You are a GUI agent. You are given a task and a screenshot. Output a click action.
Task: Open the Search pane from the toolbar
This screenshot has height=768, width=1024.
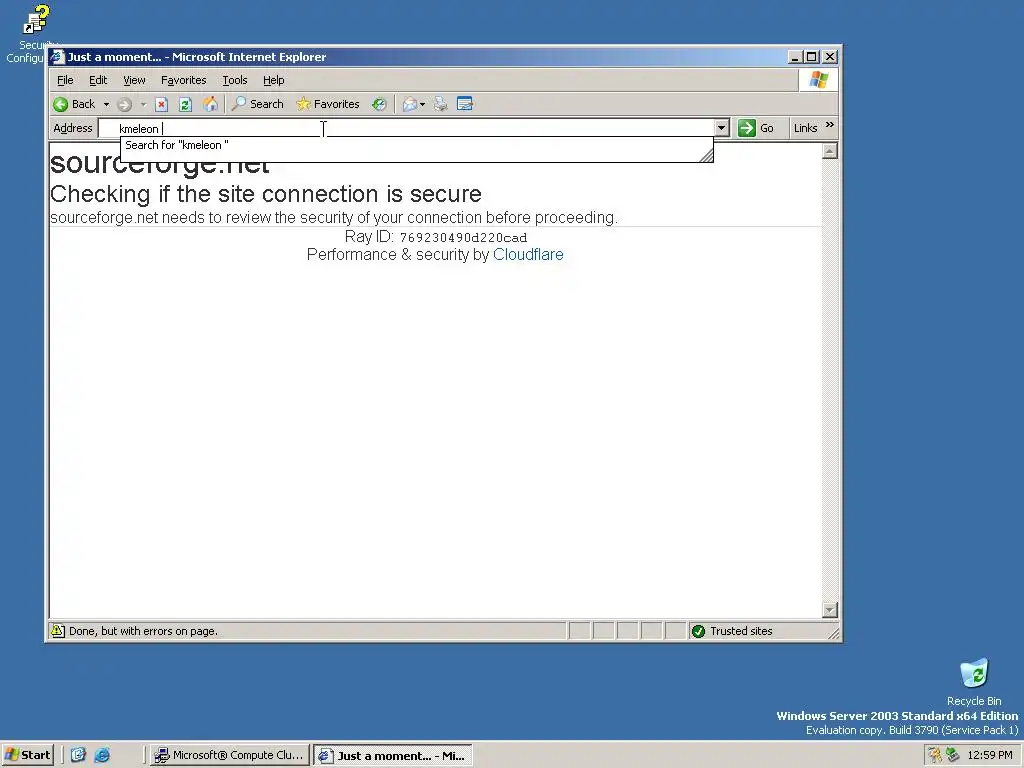[258, 104]
